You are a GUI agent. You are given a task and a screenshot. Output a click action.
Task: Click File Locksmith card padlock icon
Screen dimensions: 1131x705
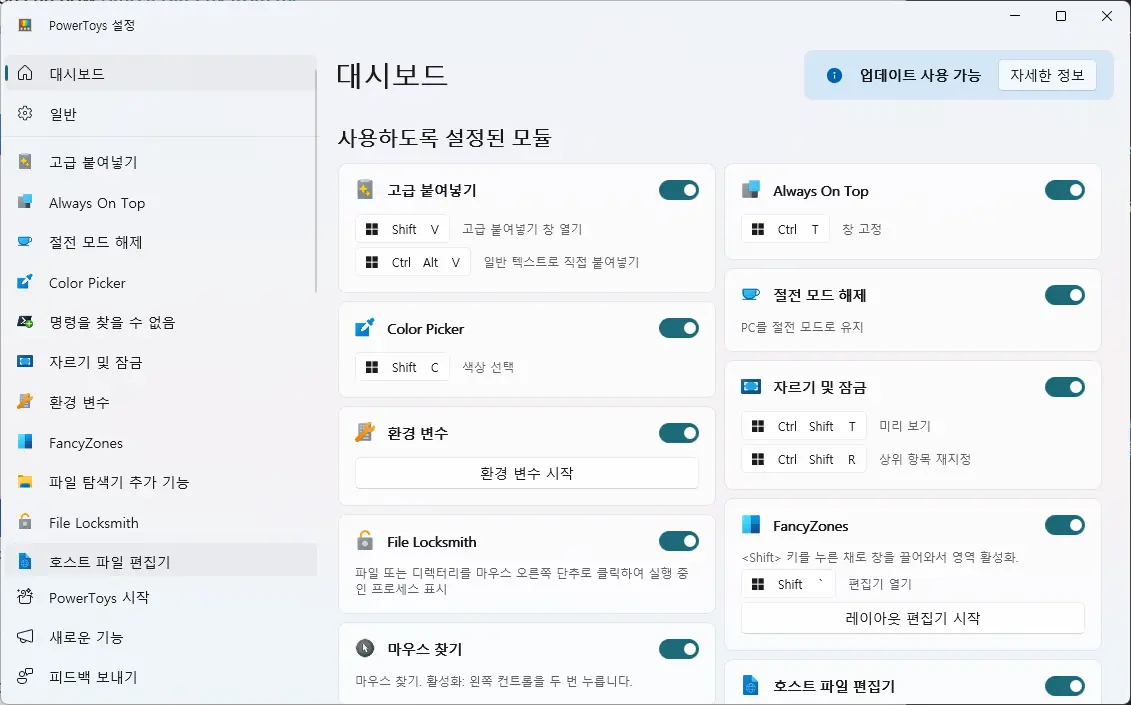(x=365, y=541)
